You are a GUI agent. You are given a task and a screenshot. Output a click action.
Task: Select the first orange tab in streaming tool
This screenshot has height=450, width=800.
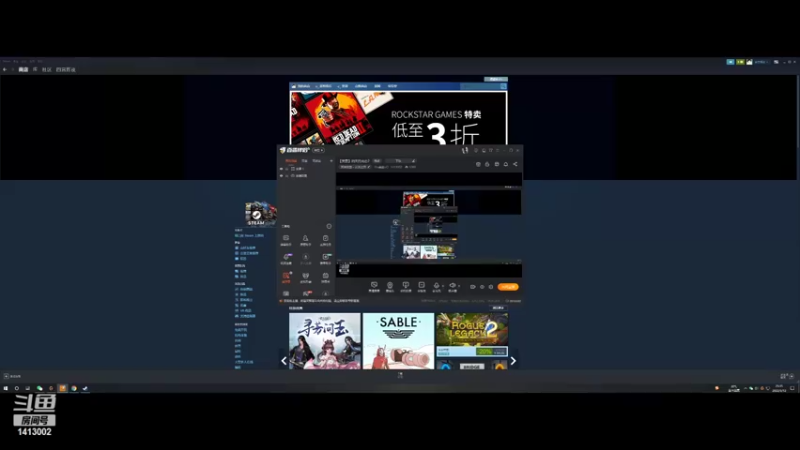point(291,161)
